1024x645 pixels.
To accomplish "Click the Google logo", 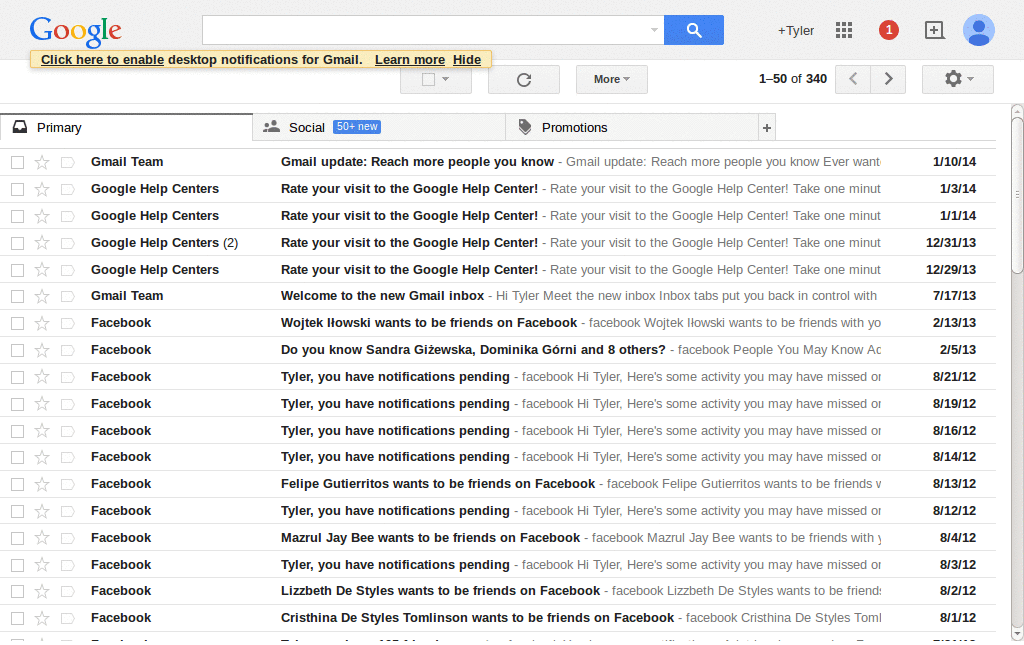I will 75,31.
